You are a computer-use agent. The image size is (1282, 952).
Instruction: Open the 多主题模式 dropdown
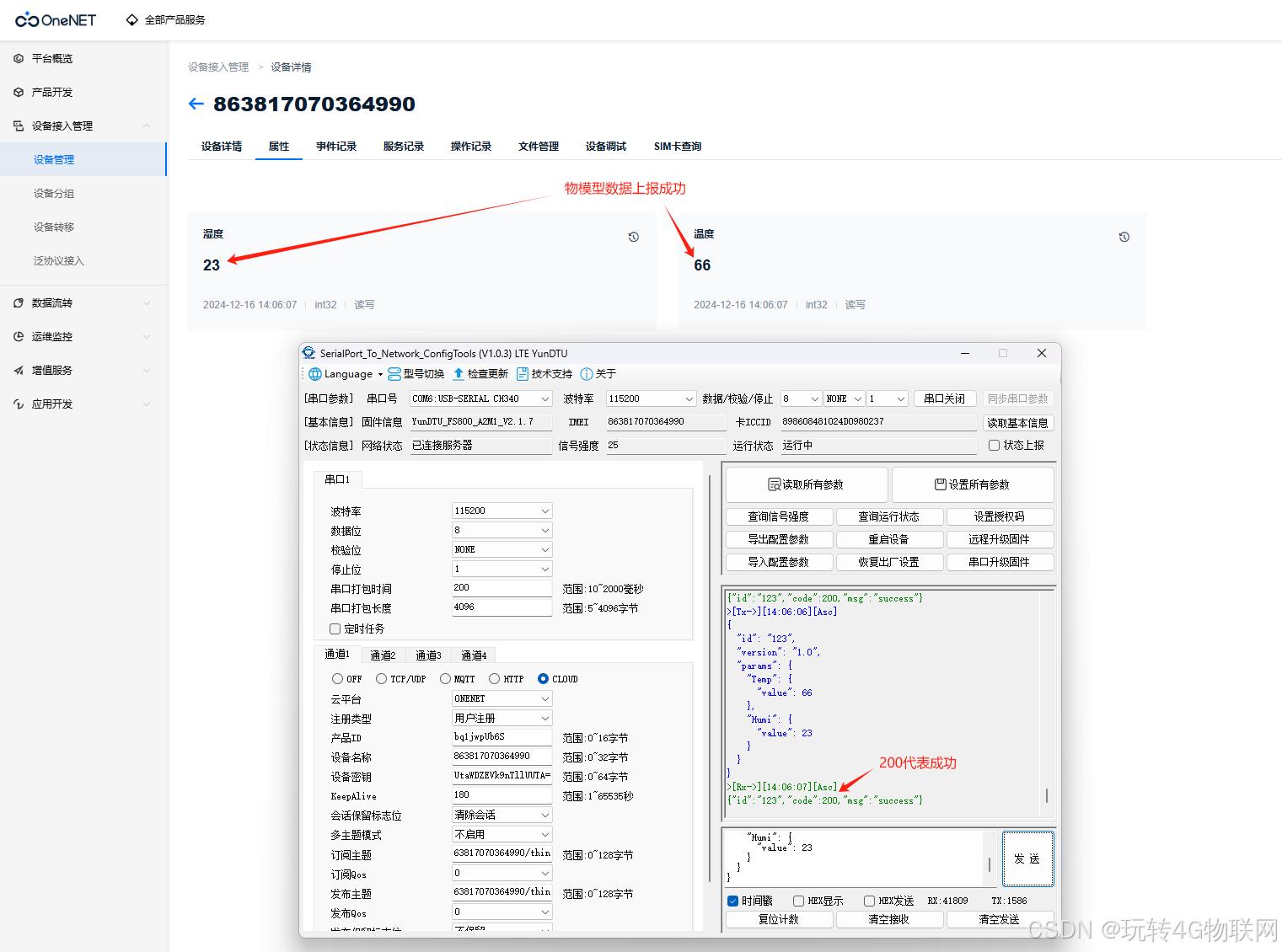502,834
